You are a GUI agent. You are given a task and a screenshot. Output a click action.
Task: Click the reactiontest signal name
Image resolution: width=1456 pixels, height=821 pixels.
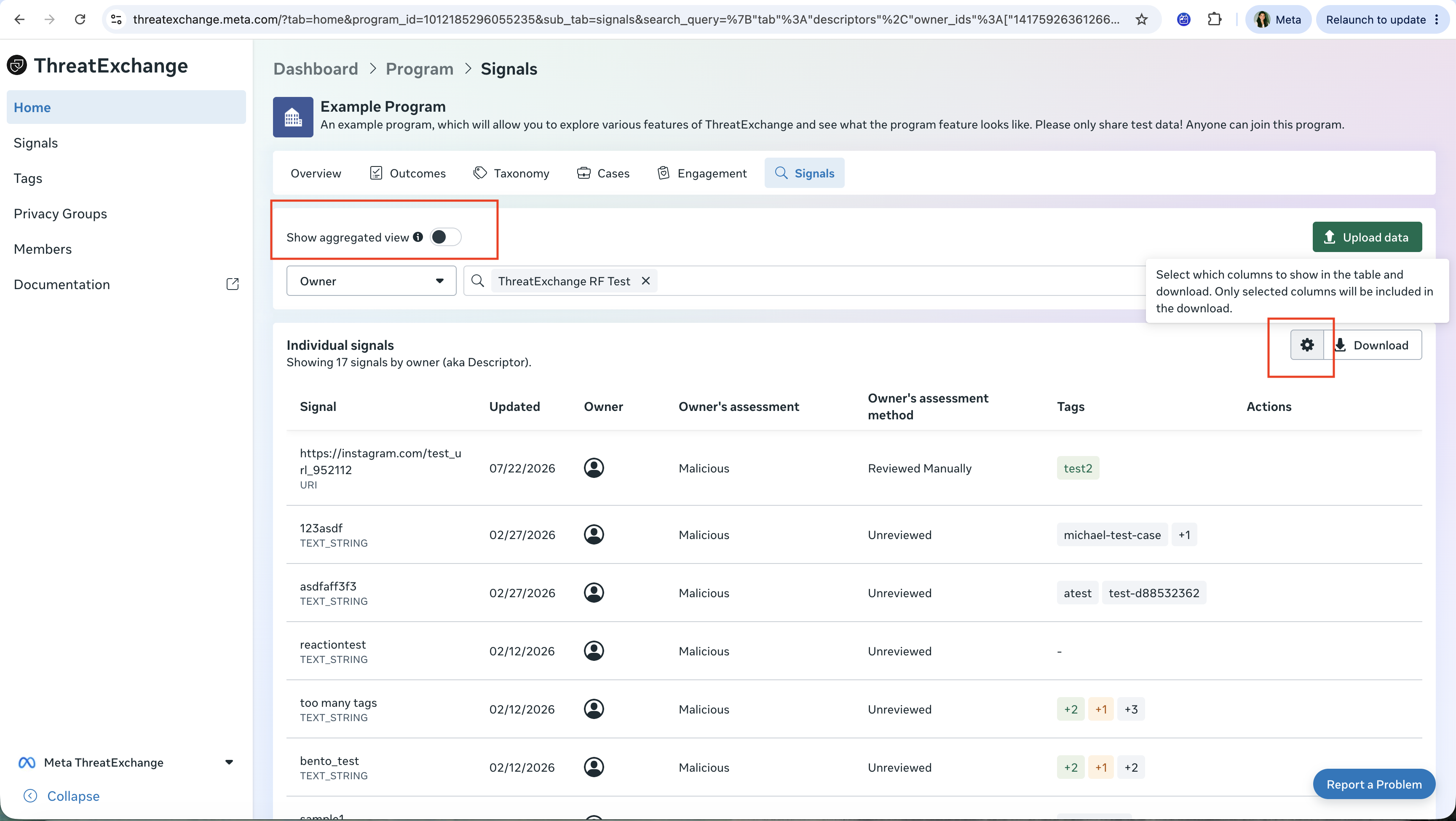pos(332,644)
